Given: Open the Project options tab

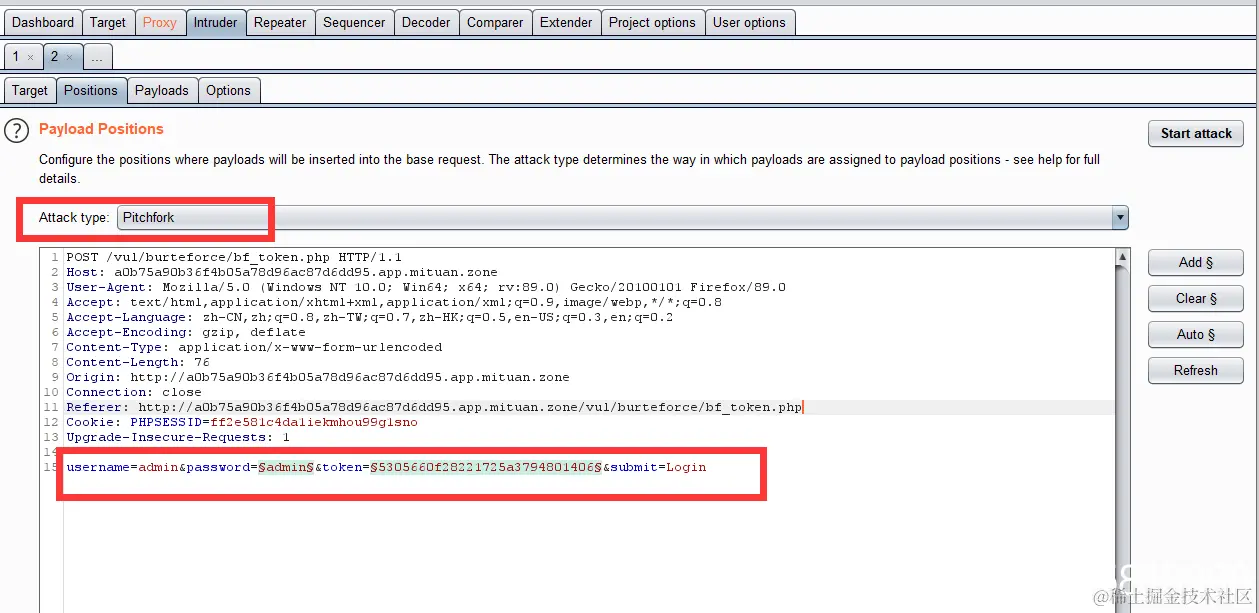Looking at the screenshot, I should (x=652, y=22).
